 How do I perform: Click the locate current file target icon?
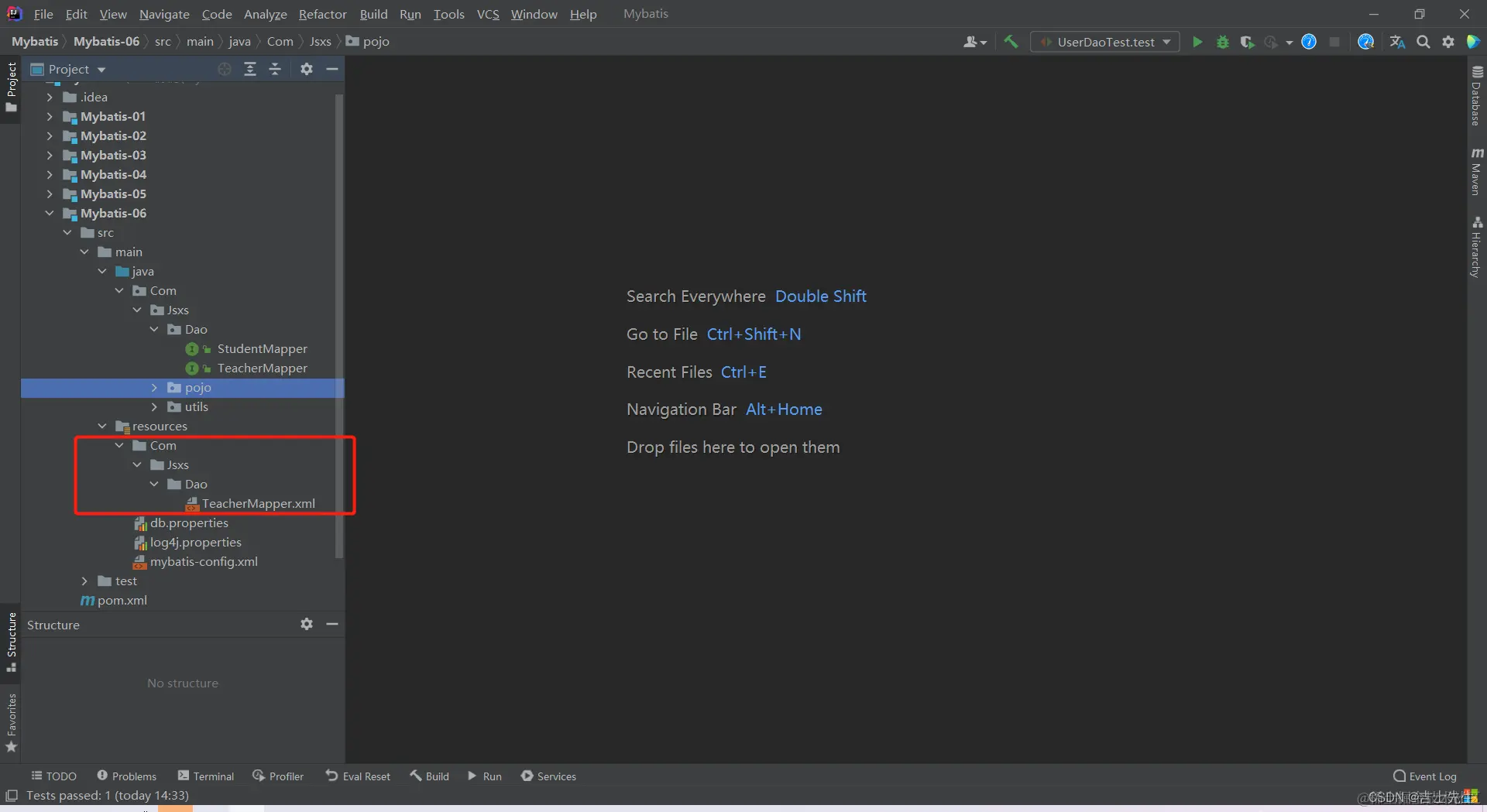(225, 69)
